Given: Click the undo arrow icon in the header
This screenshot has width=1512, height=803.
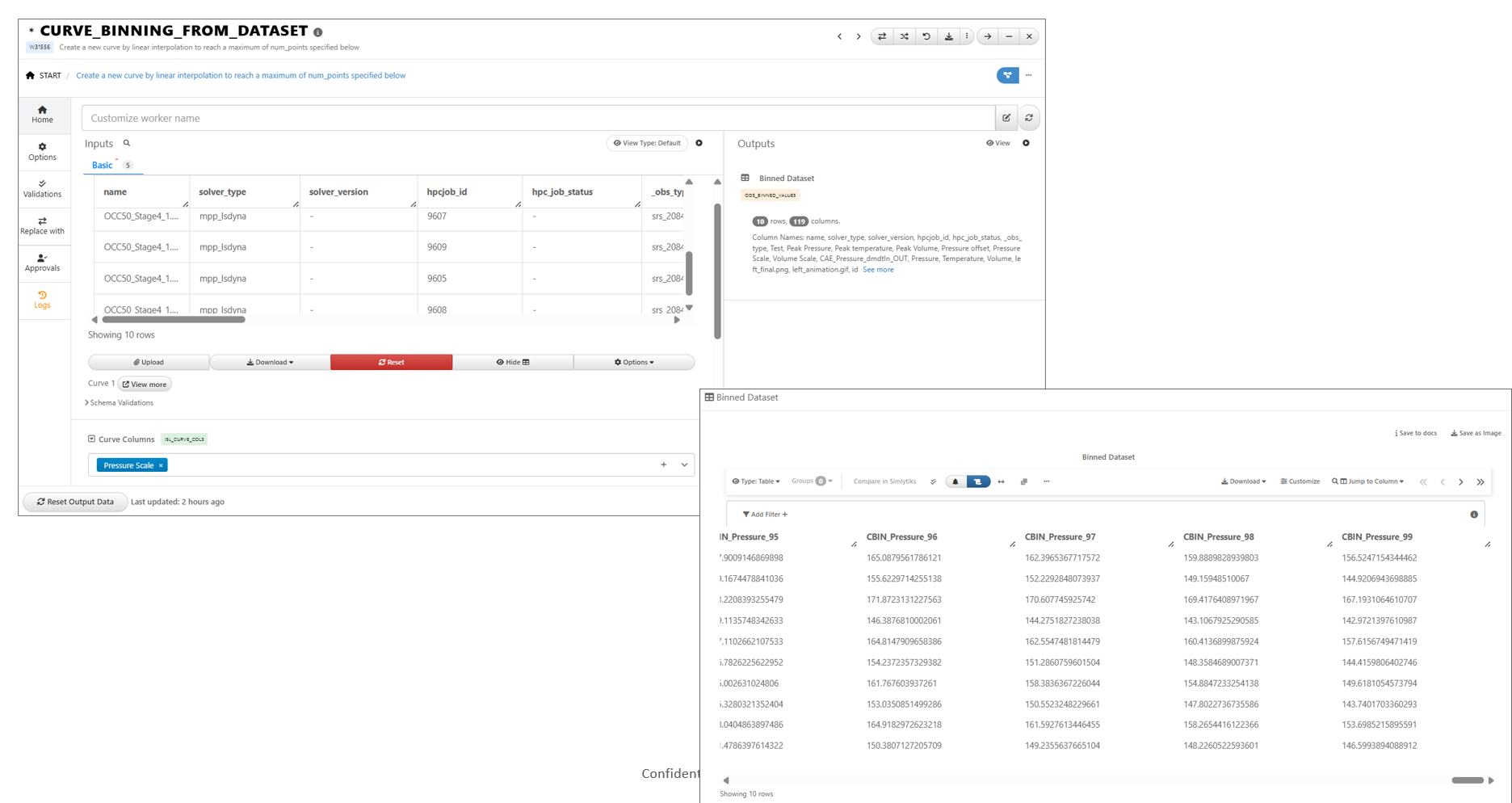Looking at the screenshot, I should pos(926,36).
